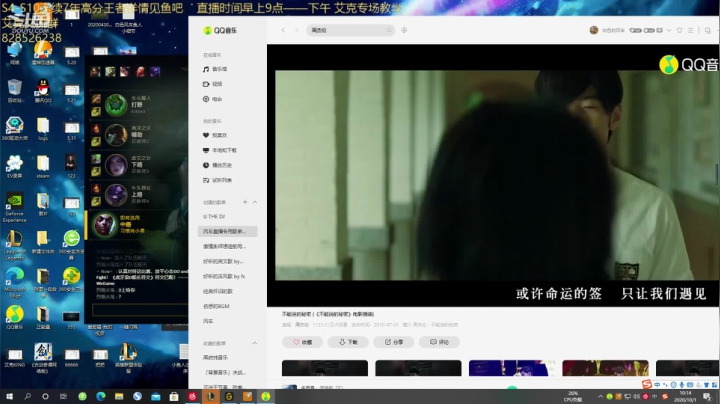
Task: Show hidden tray icons chevron
Action: 600,396
